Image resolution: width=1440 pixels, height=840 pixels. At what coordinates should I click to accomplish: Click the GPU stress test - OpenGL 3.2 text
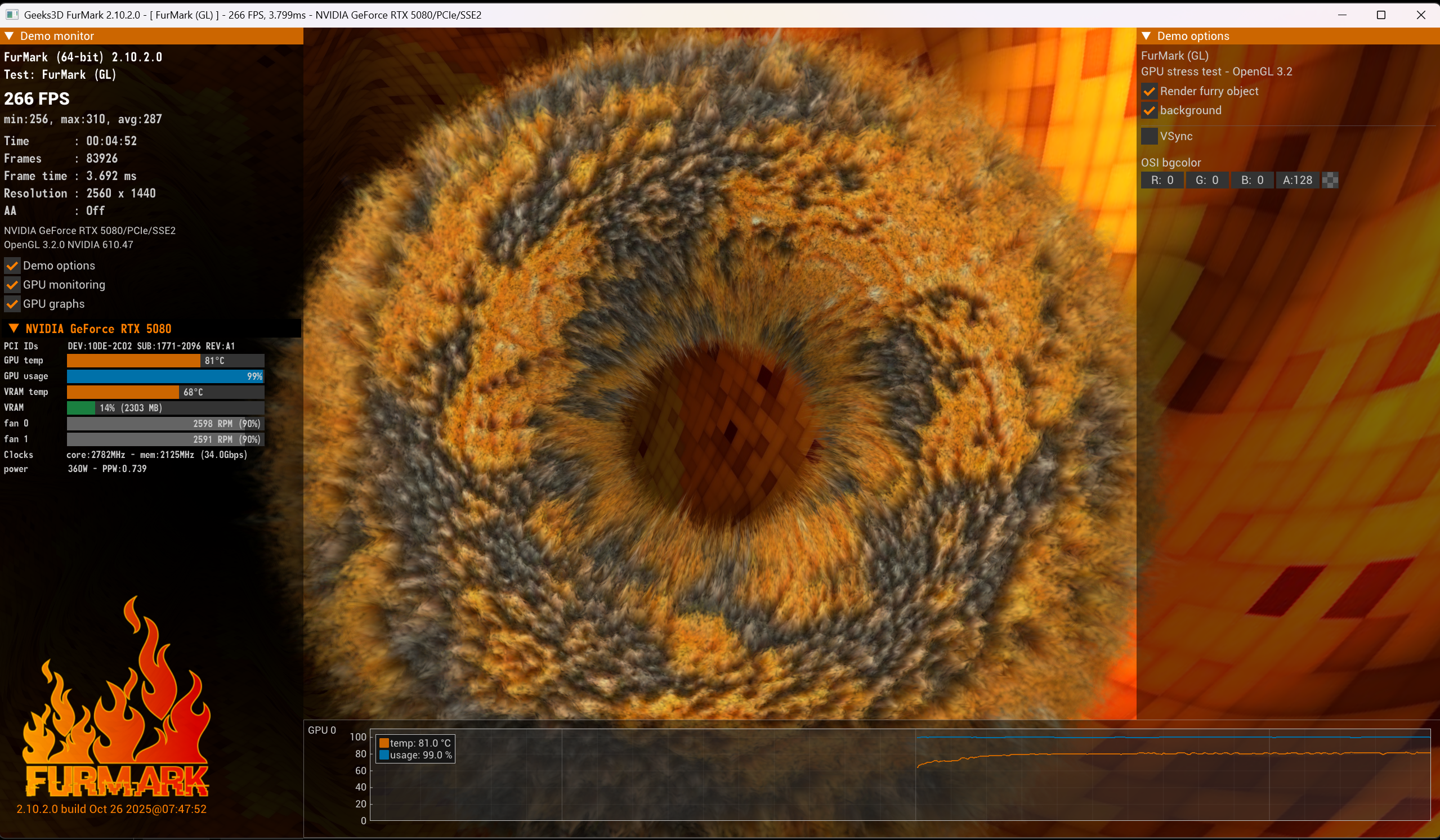pos(1217,72)
